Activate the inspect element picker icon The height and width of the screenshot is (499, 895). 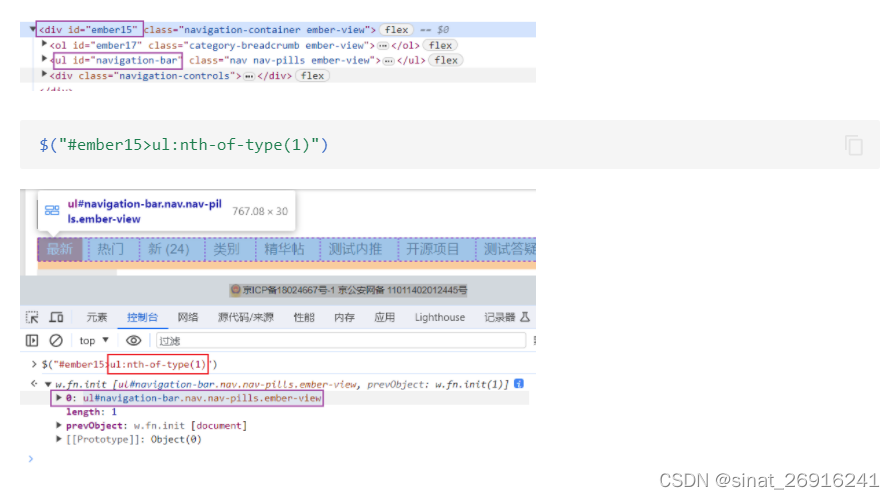[32, 317]
